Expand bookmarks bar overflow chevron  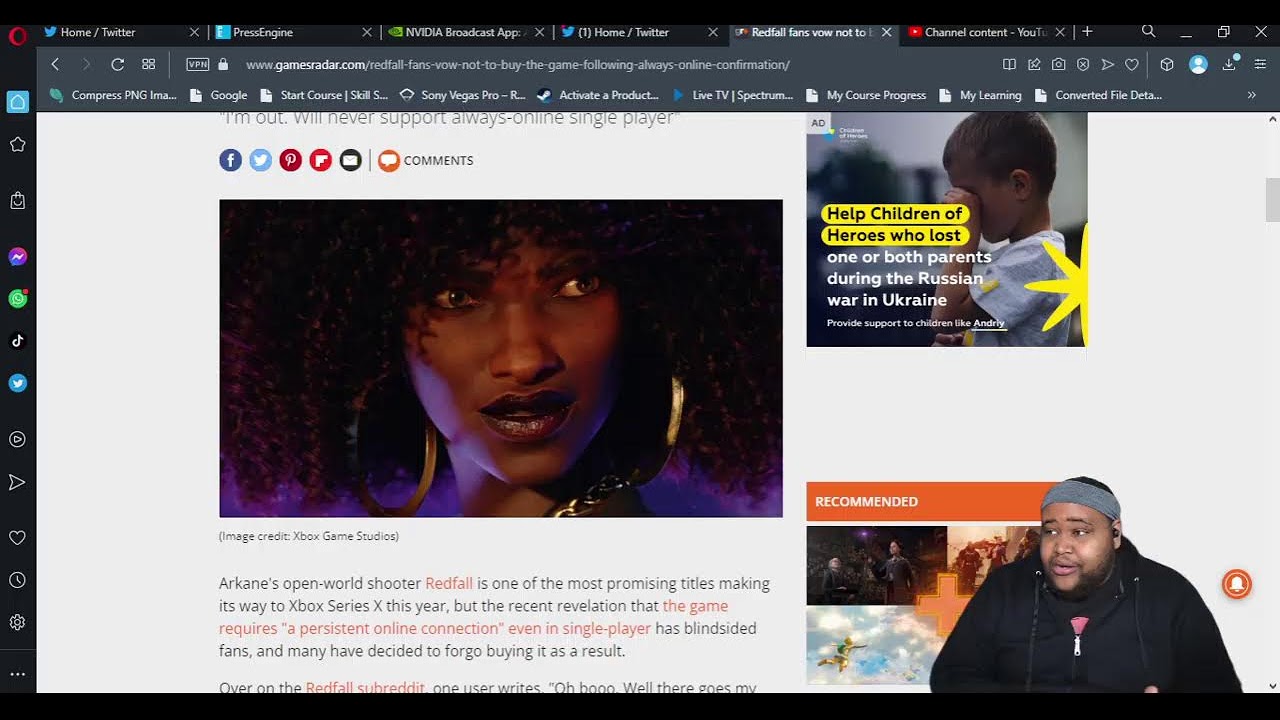point(1251,95)
